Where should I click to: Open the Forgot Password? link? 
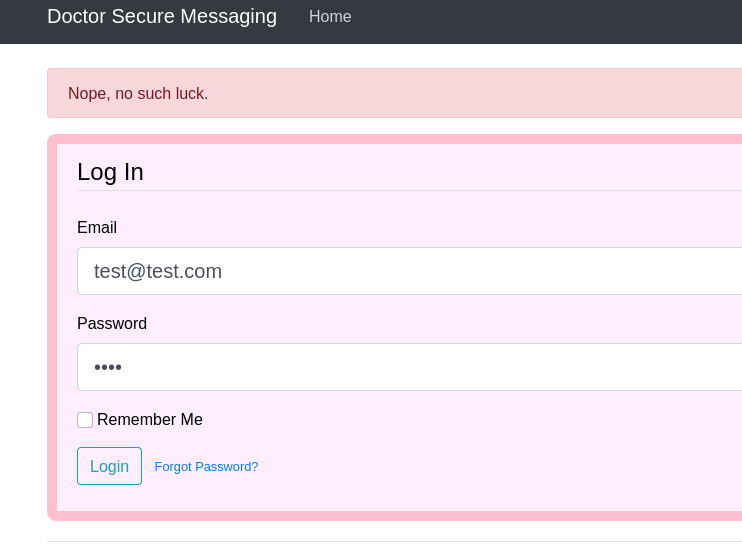click(x=206, y=467)
